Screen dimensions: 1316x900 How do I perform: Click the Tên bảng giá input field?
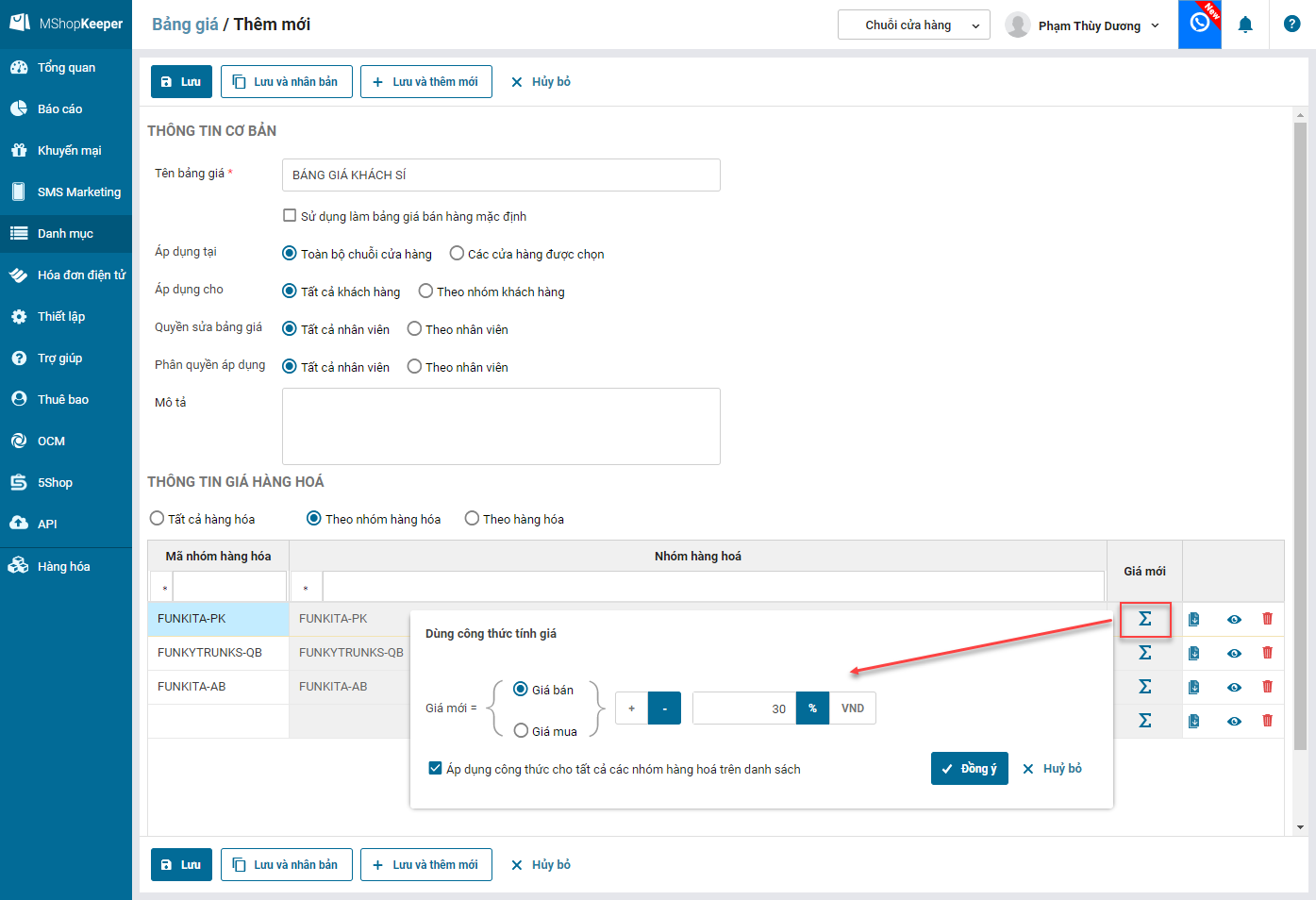click(x=501, y=175)
